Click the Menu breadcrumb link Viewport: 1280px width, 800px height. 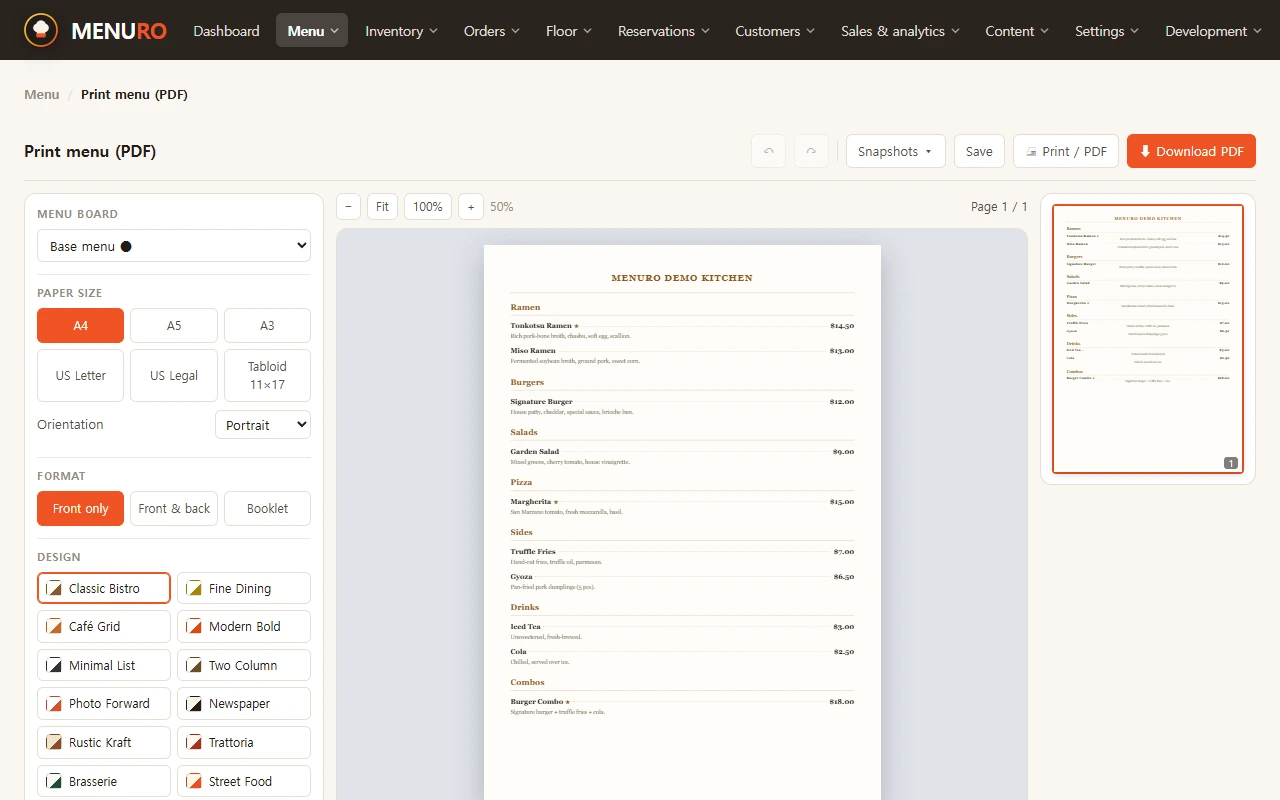(42, 94)
